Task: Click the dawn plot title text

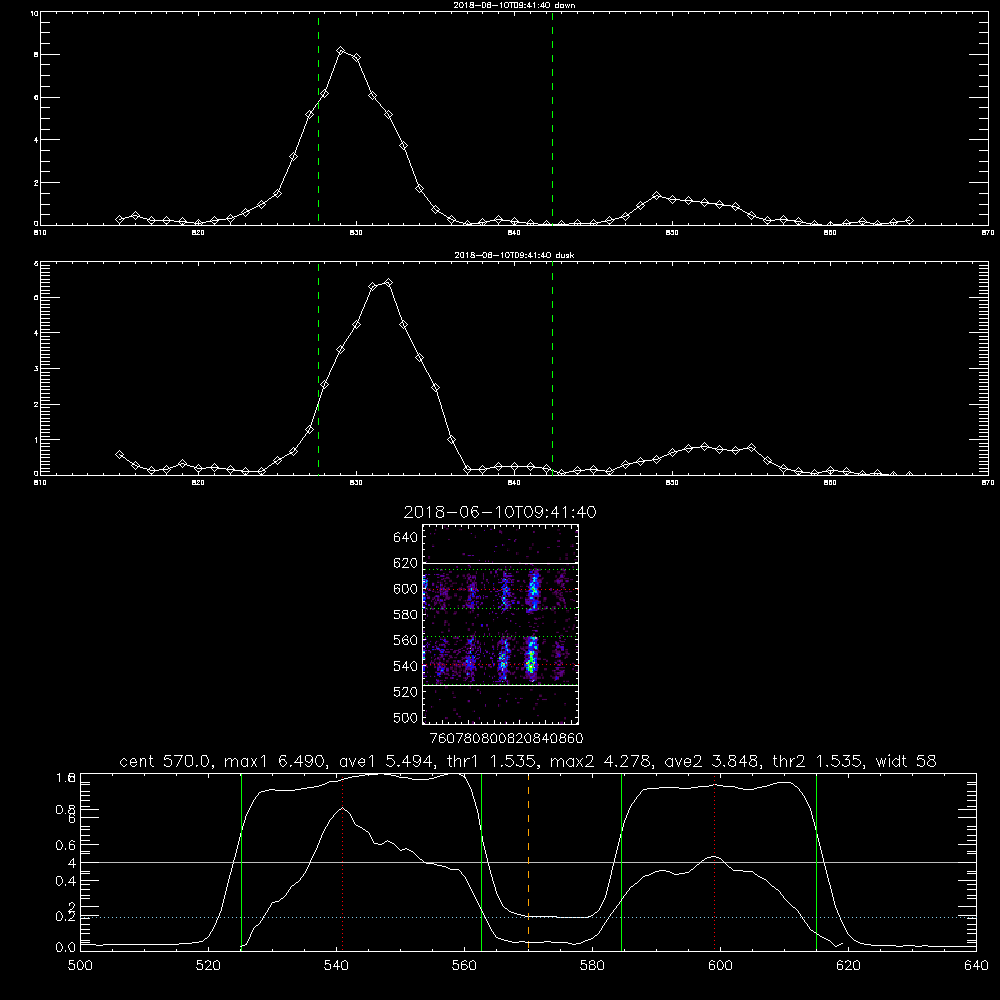Action: tap(514, 5)
